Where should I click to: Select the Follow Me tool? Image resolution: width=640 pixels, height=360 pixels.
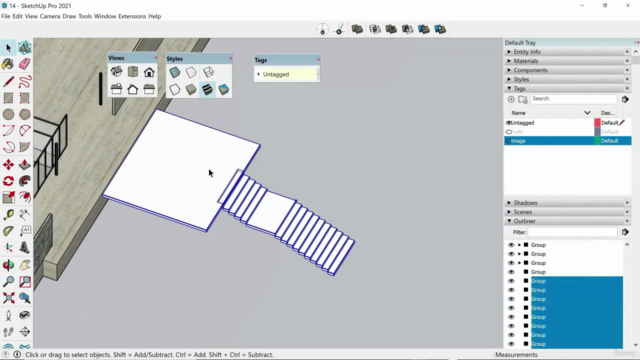point(24,181)
